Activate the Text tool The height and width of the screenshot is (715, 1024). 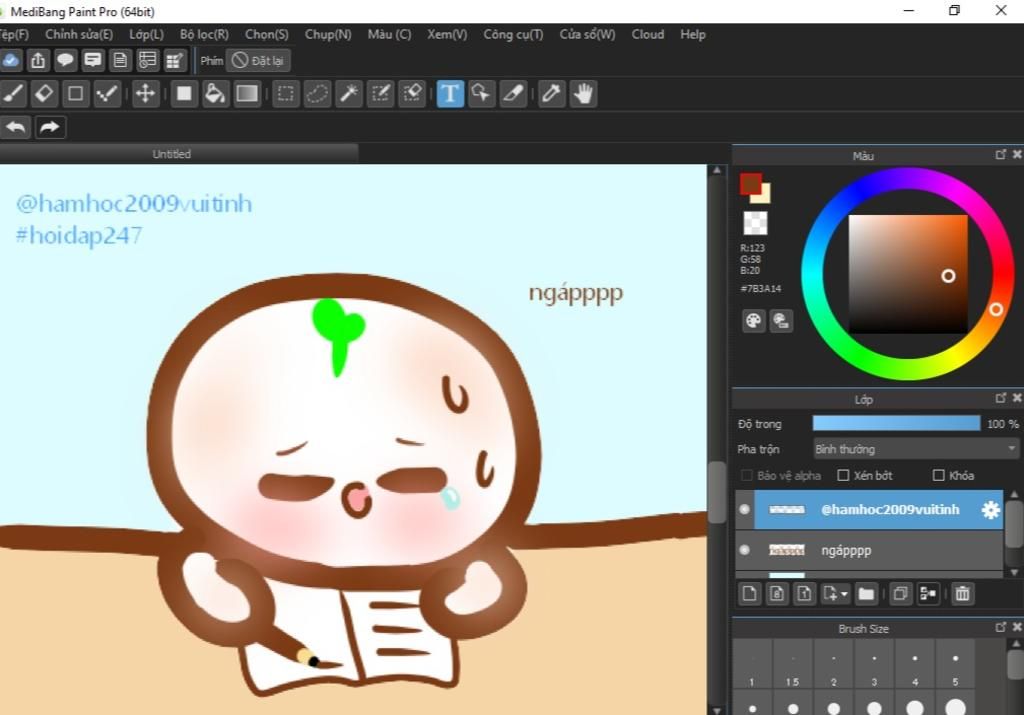click(450, 94)
